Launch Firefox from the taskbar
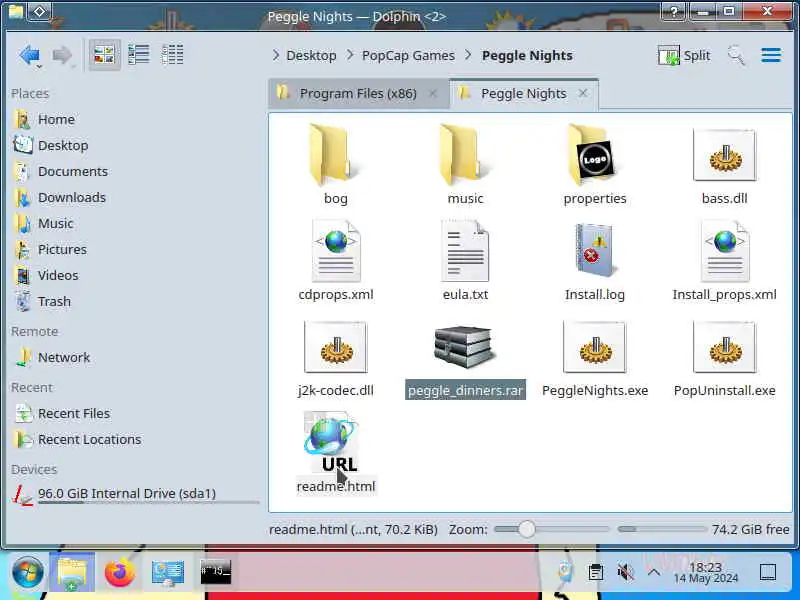The height and width of the screenshot is (600, 800). [119, 572]
